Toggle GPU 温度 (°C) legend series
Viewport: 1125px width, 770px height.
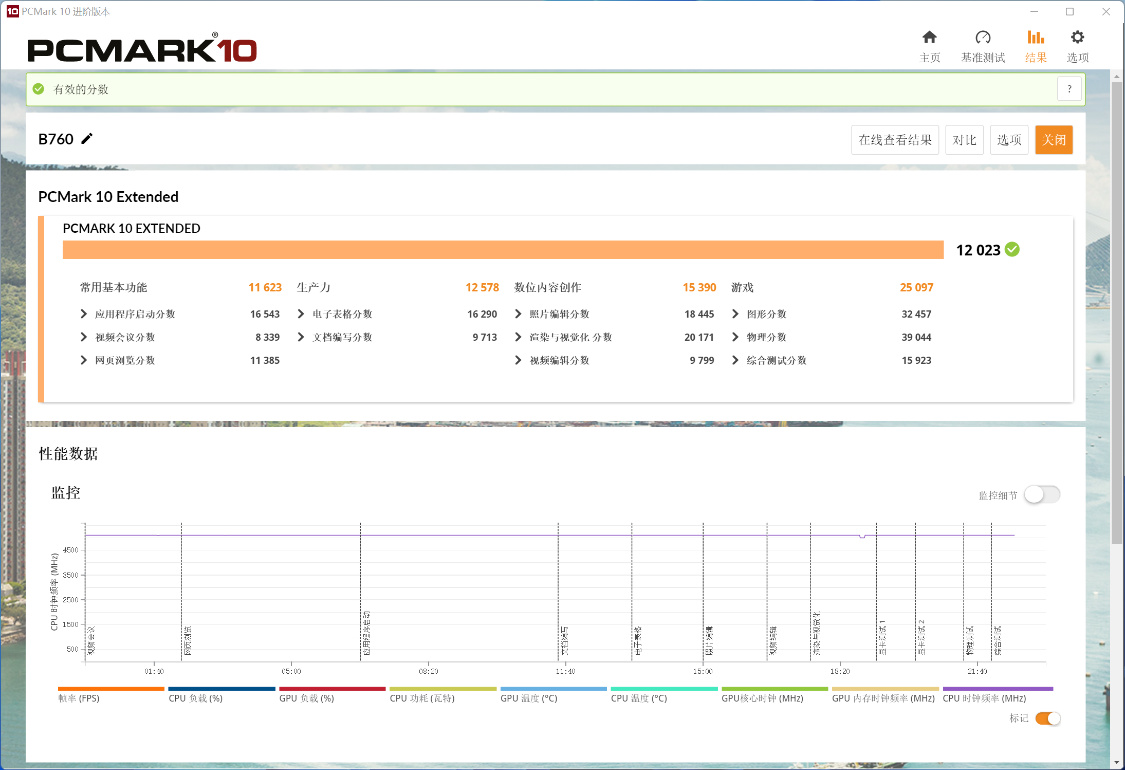(553, 695)
